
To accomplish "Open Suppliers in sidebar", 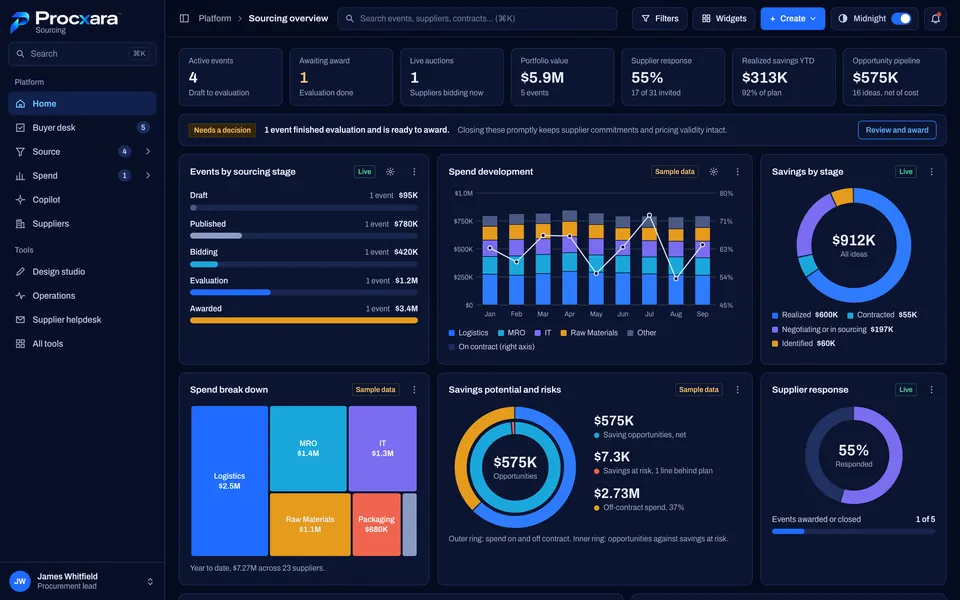I will tap(82, 223).
